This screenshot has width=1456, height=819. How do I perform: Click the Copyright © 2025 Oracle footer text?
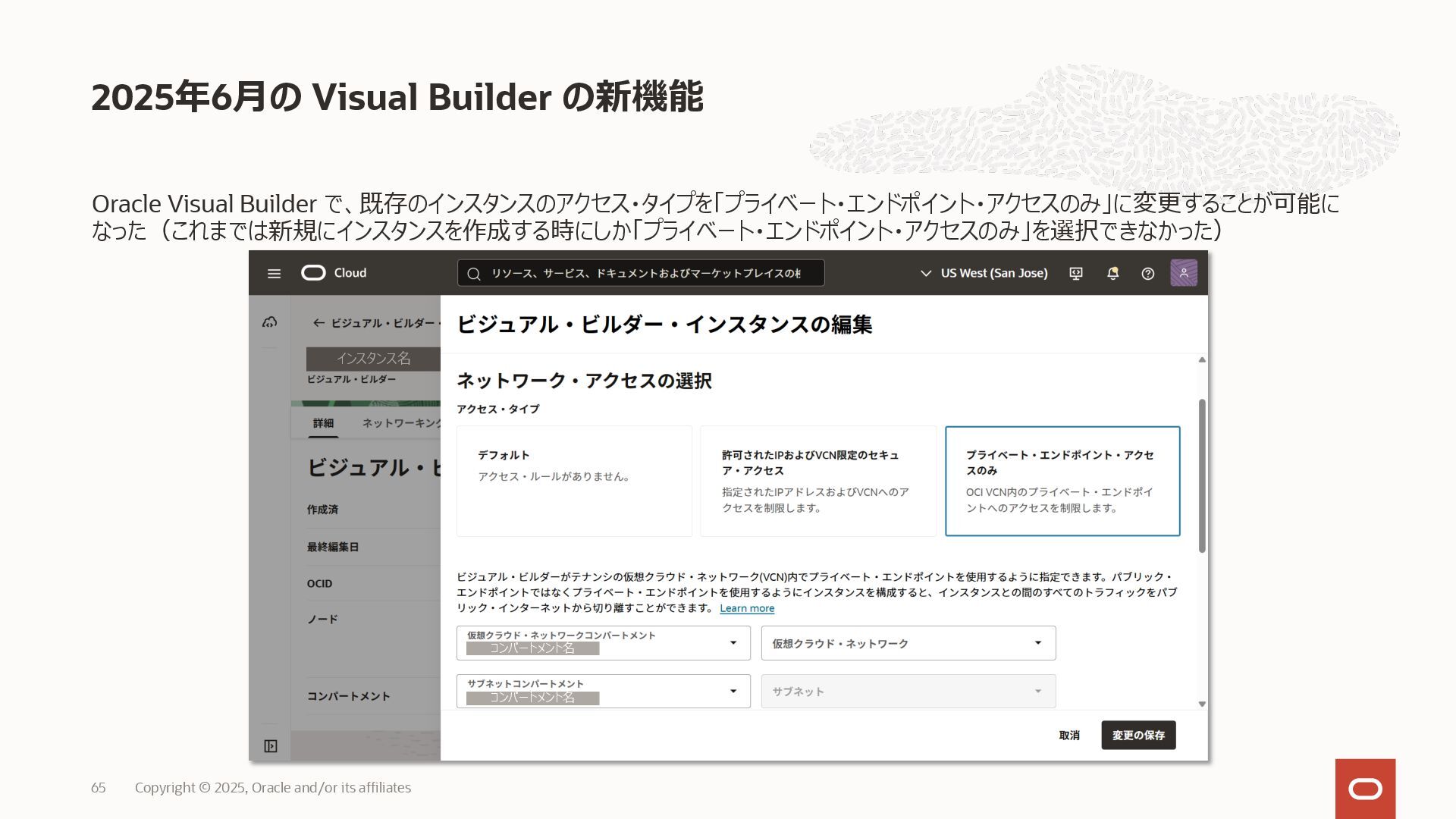point(273,788)
